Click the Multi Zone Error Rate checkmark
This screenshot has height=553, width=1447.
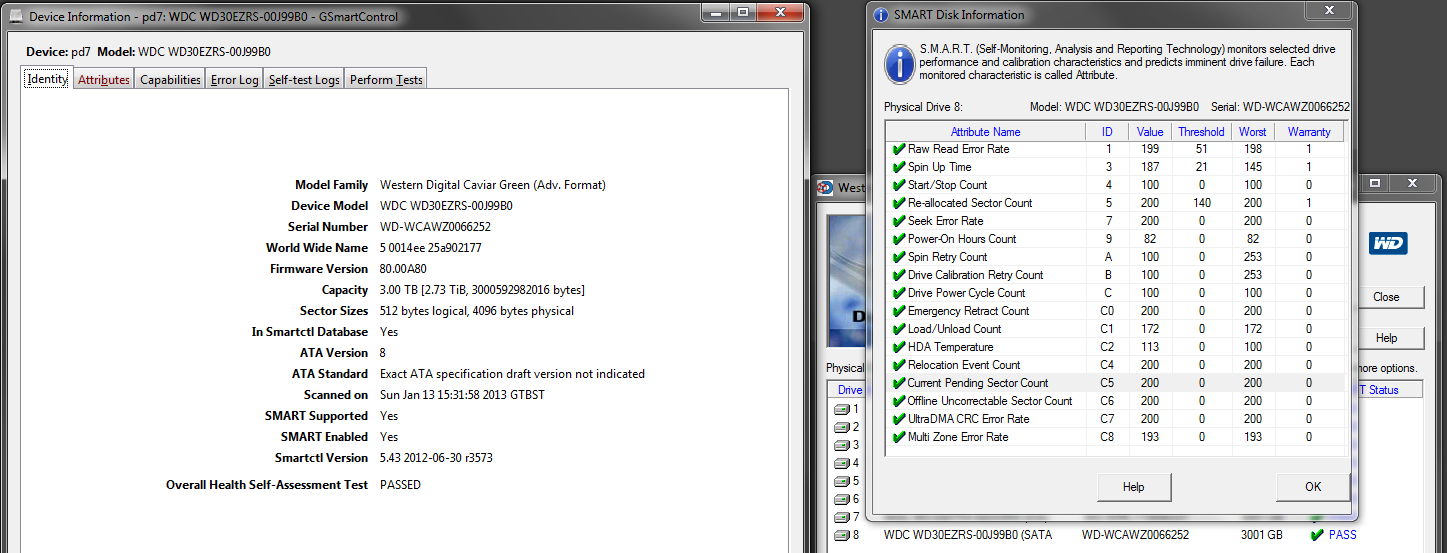click(x=899, y=437)
